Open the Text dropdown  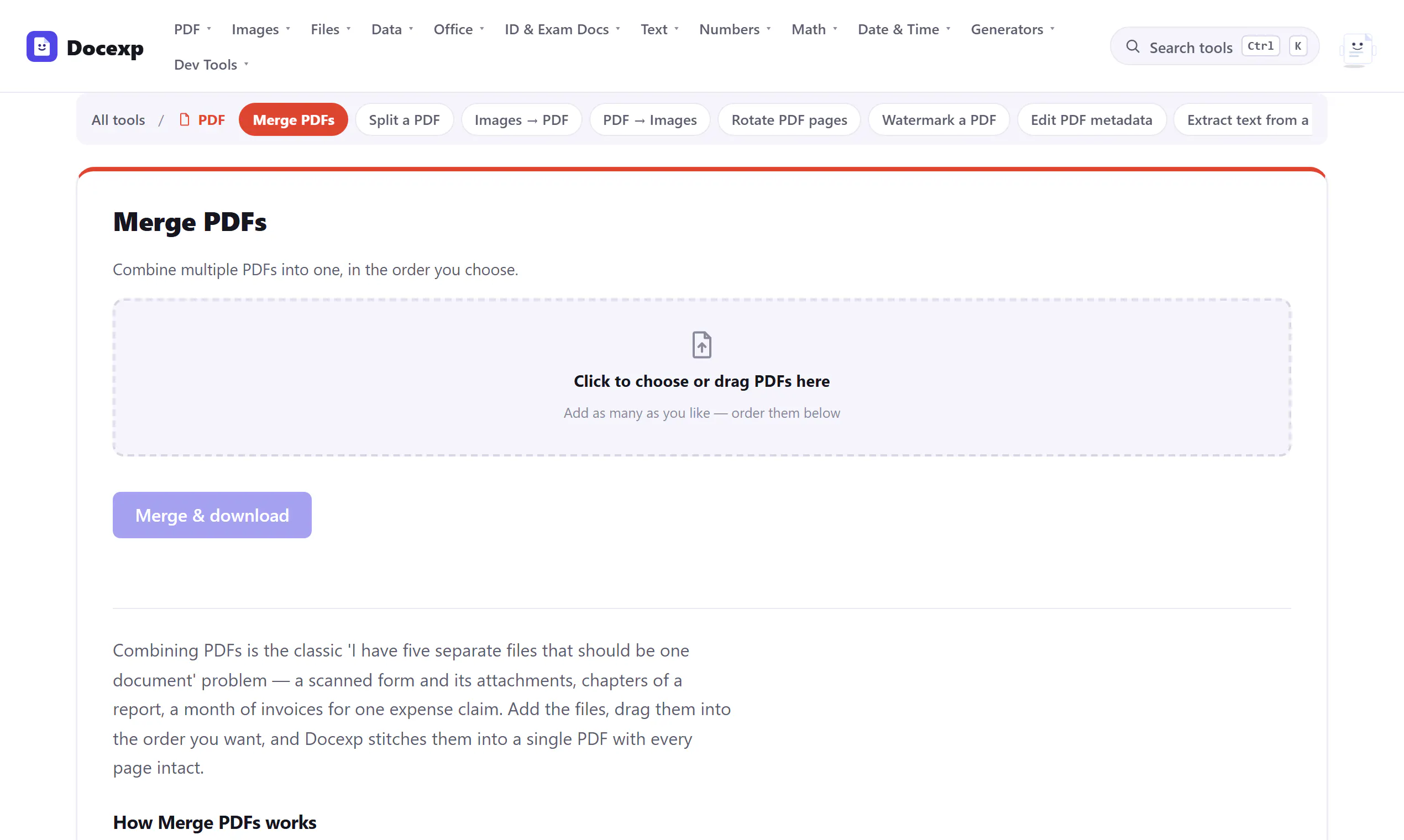(659, 29)
